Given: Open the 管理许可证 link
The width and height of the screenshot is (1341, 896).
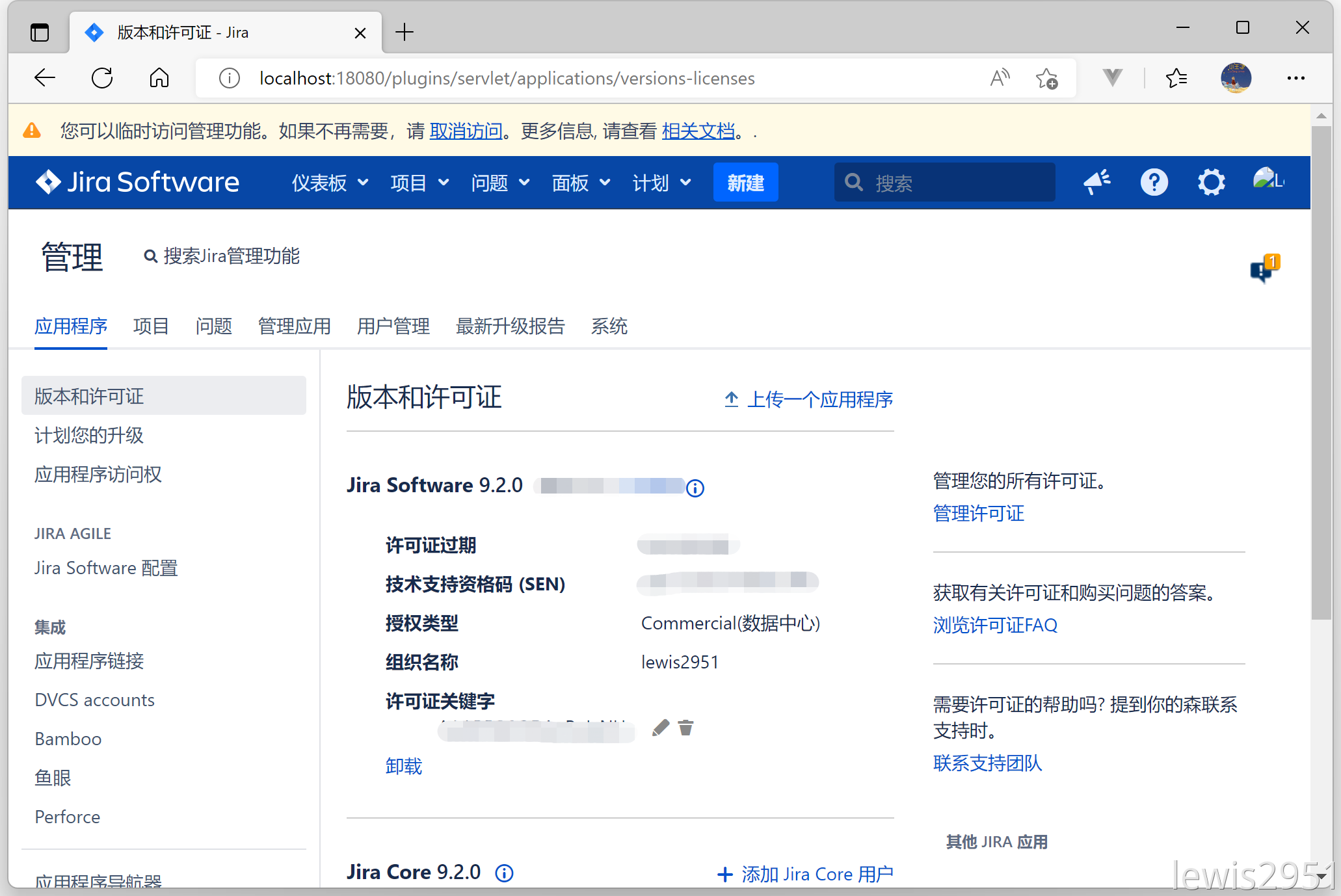Looking at the screenshot, I should coord(979,513).
